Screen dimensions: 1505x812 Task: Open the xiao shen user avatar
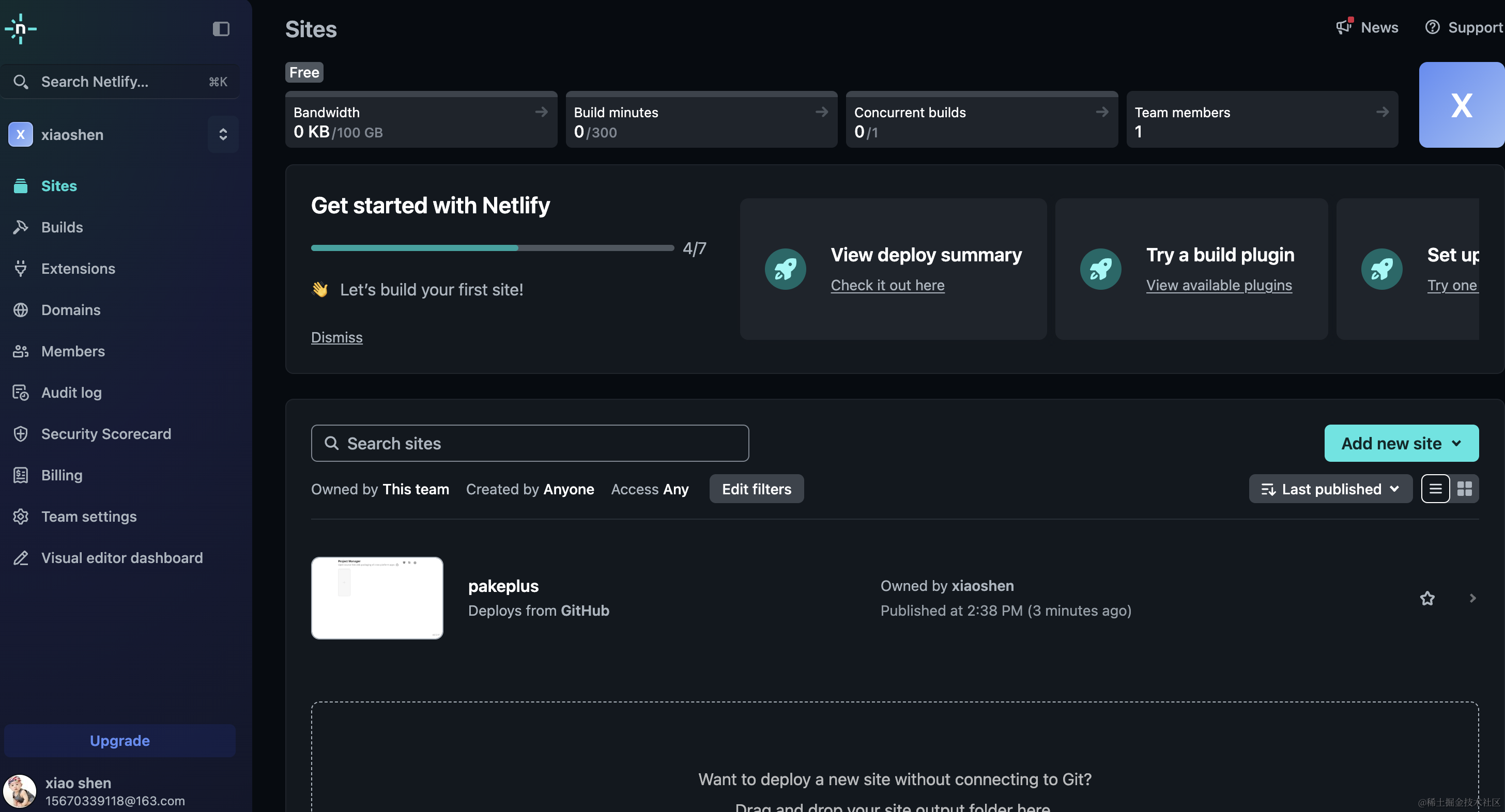[20, 791]
